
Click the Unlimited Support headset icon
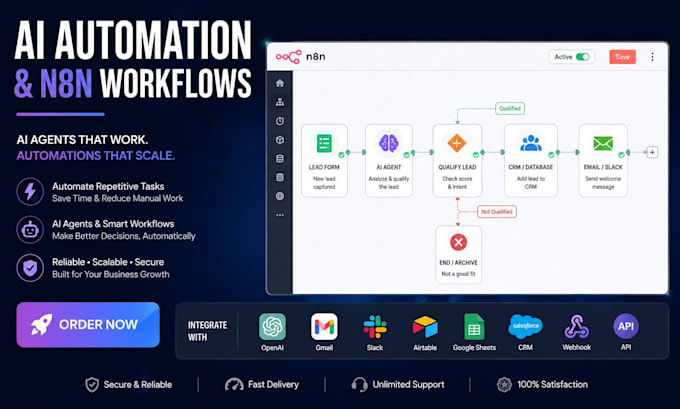coord(360,385)
